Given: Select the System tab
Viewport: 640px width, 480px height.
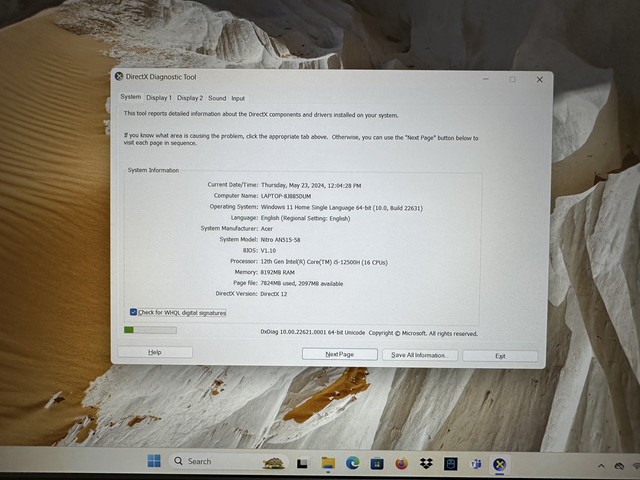Looking at the screenshot, I should (131, 97).
